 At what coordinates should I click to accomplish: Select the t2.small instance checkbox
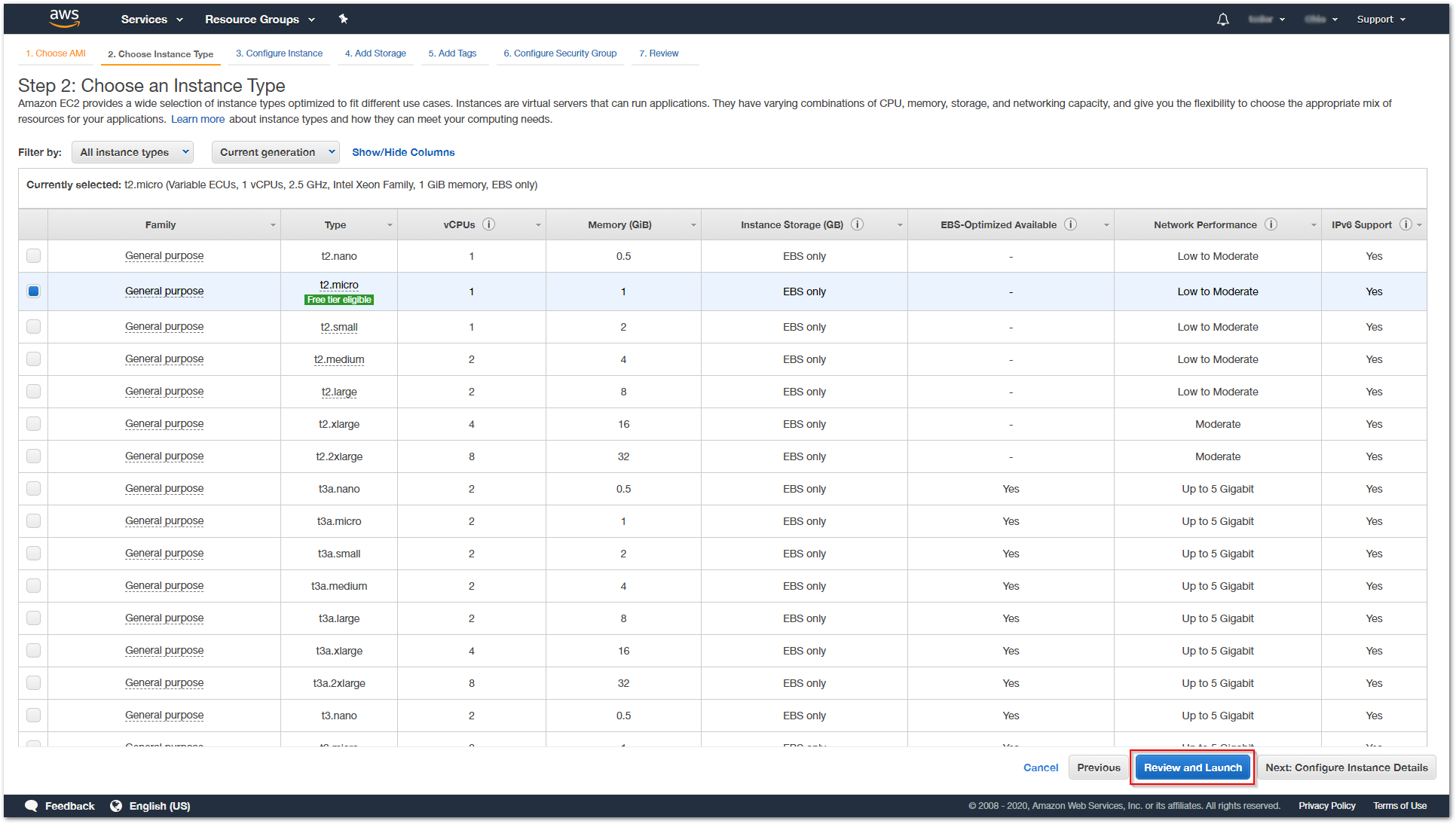pyautogui.click(x=33, y=327)
